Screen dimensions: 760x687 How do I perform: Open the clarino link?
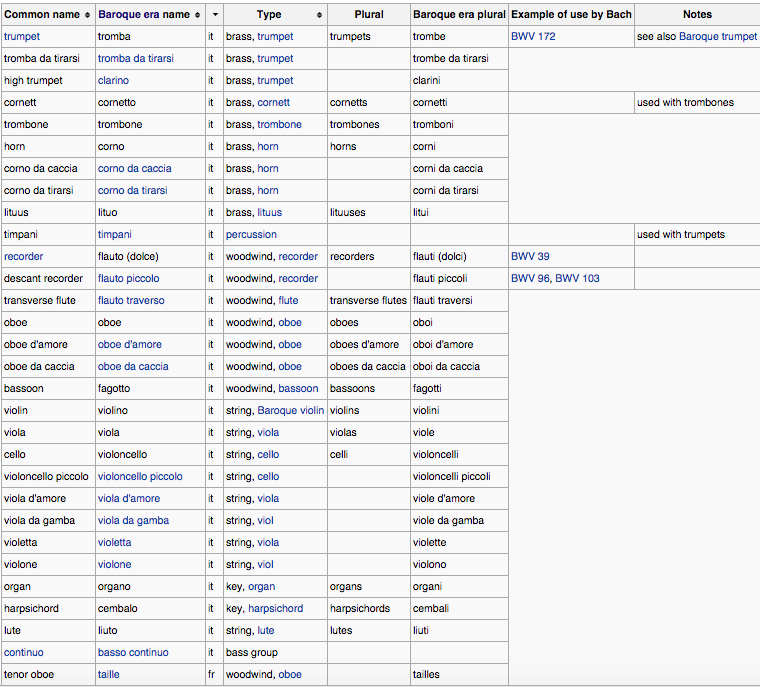[113, 80]
